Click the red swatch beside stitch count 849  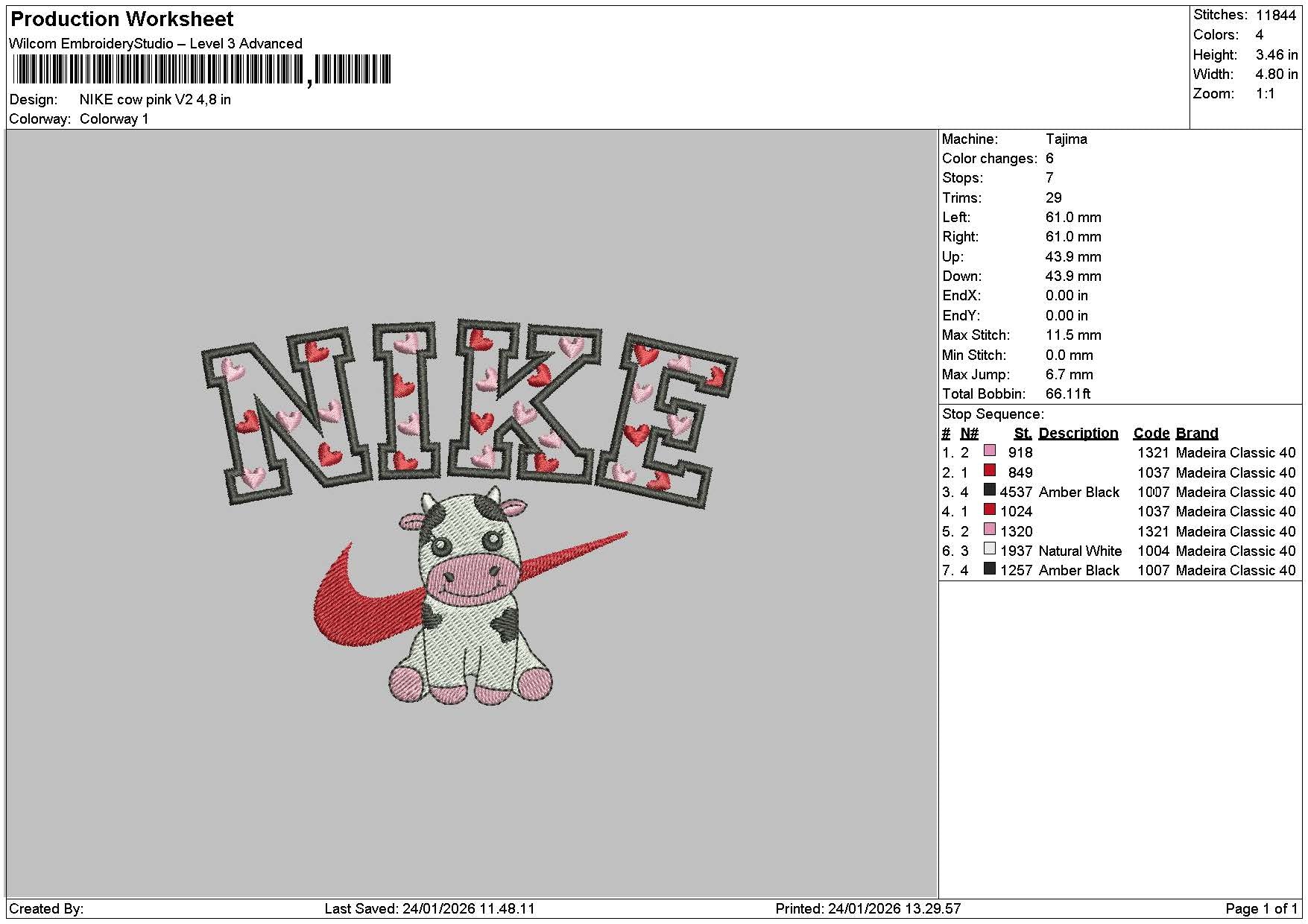[x=990, y=470]
